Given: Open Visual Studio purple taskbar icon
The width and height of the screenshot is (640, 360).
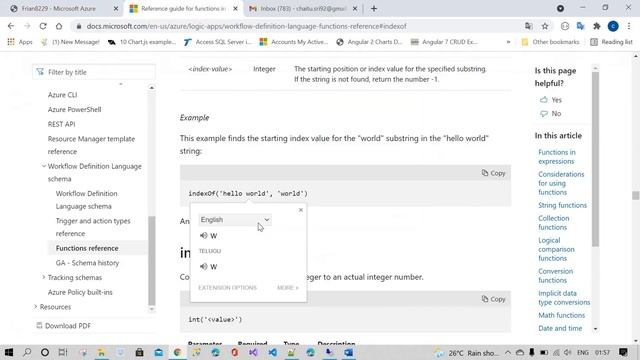Looking at the screenshot, I should [253, 352].
